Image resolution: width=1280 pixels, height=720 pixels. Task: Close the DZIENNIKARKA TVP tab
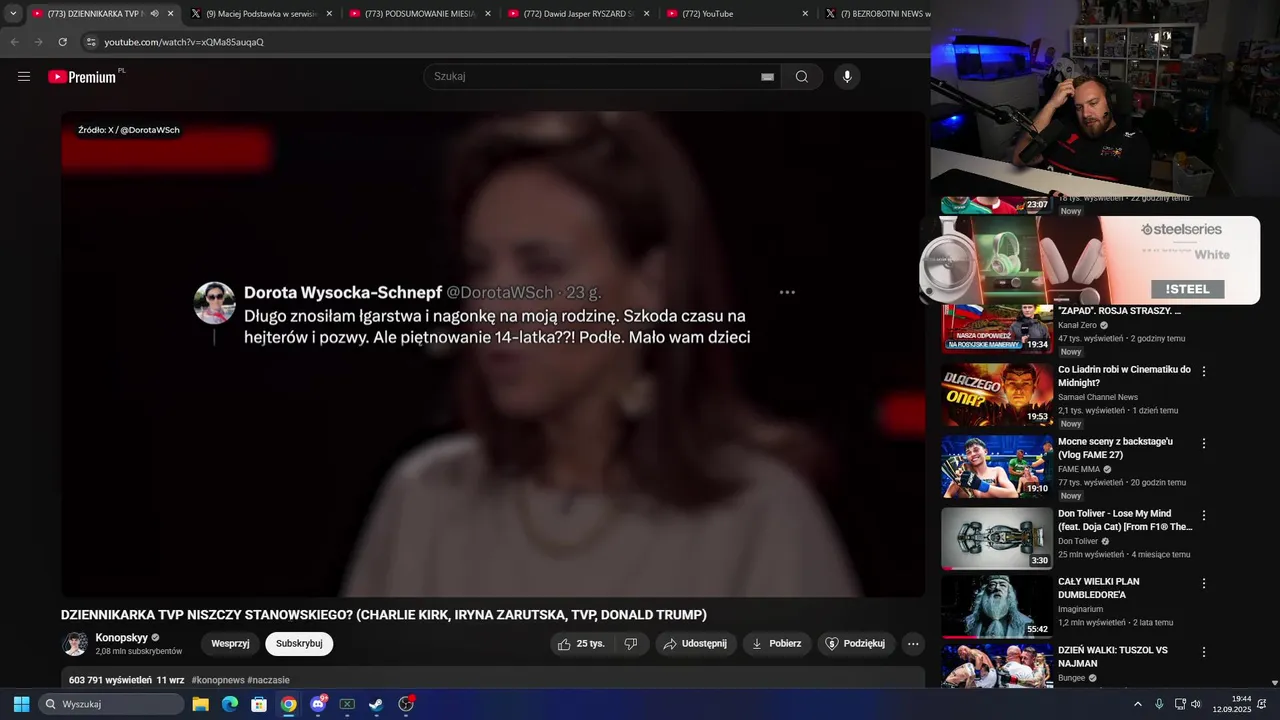click(x=171, y=14)
